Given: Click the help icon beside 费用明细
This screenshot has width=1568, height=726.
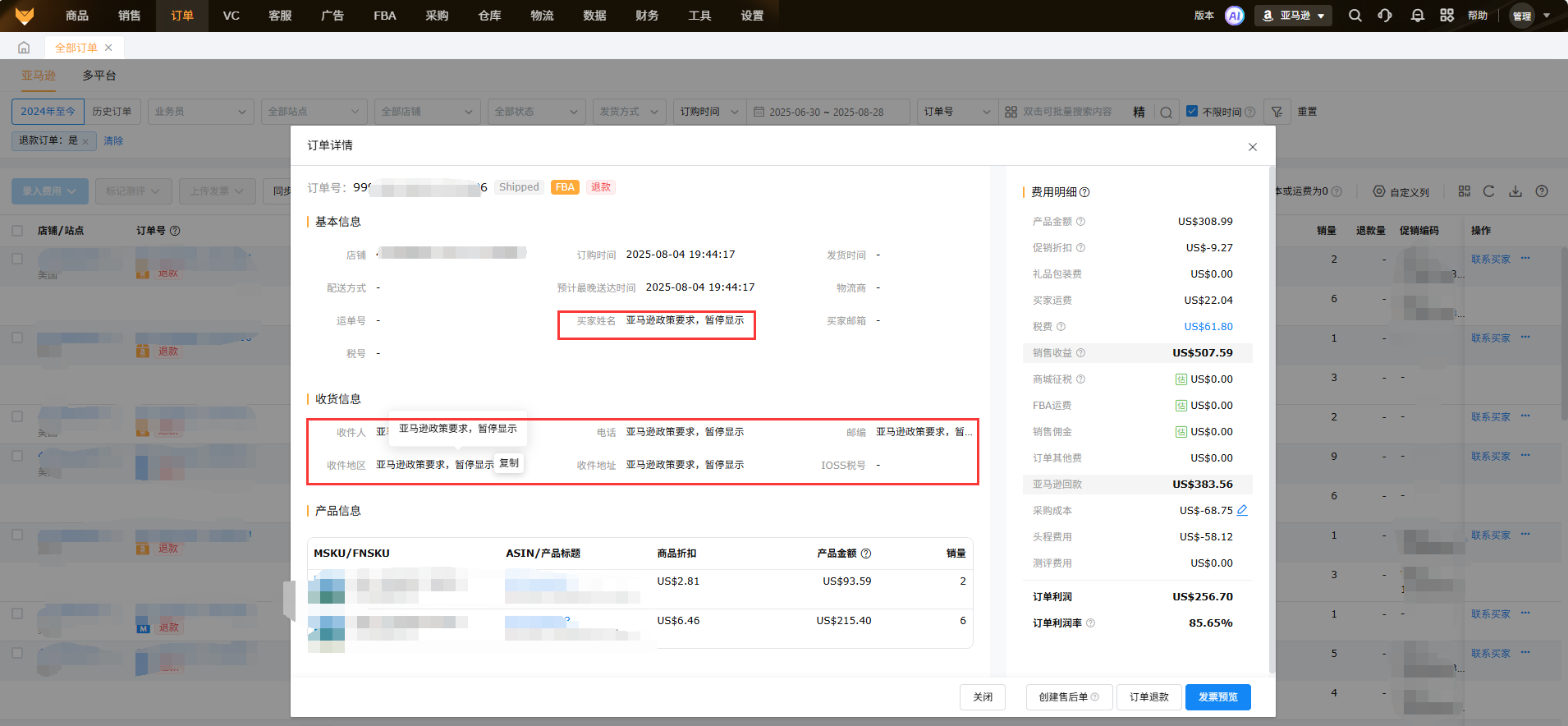Looking at the screenshot, I should (x=1084, y=192).
